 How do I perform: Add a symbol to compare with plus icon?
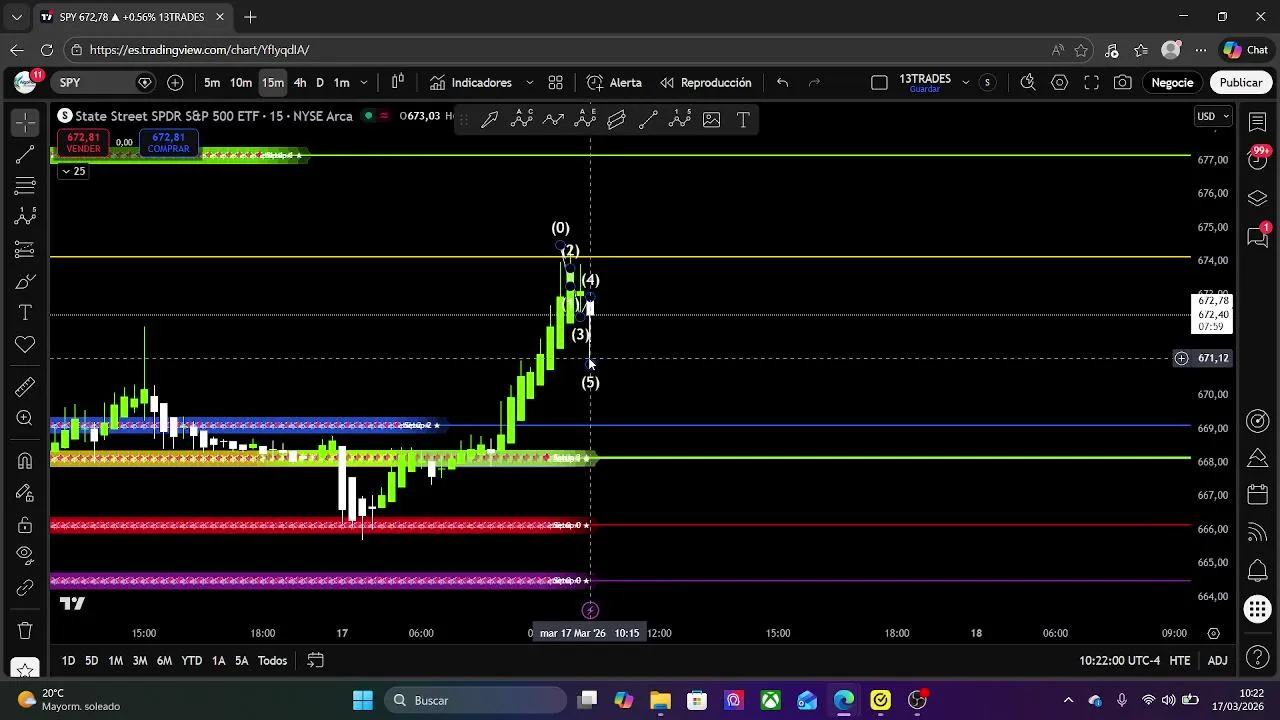point(175,83)
